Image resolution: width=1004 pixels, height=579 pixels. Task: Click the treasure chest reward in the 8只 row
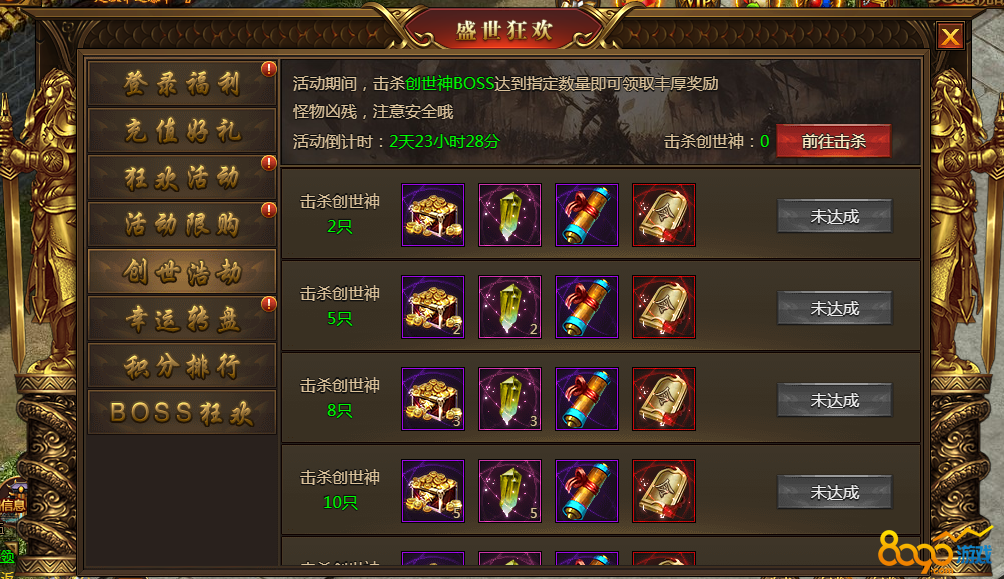[433, 399]
